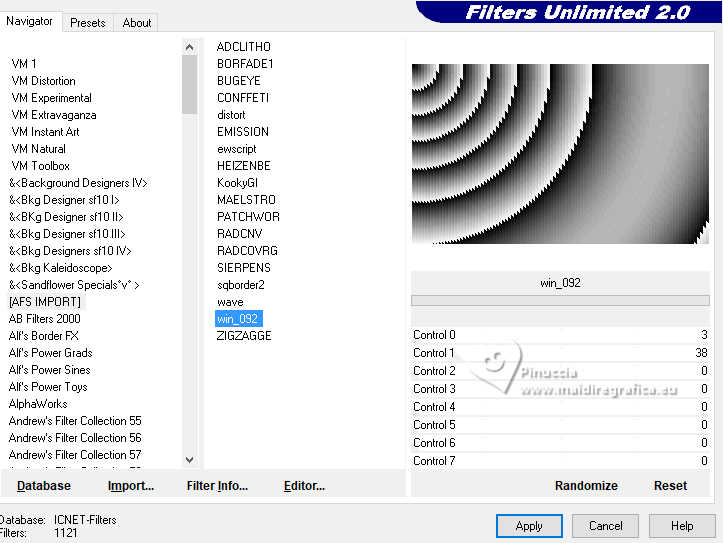Image resolution: width=723 pixels, height=543 pixels.
Task: Click the category list scroll down arrow
Action: pos(190,460)
